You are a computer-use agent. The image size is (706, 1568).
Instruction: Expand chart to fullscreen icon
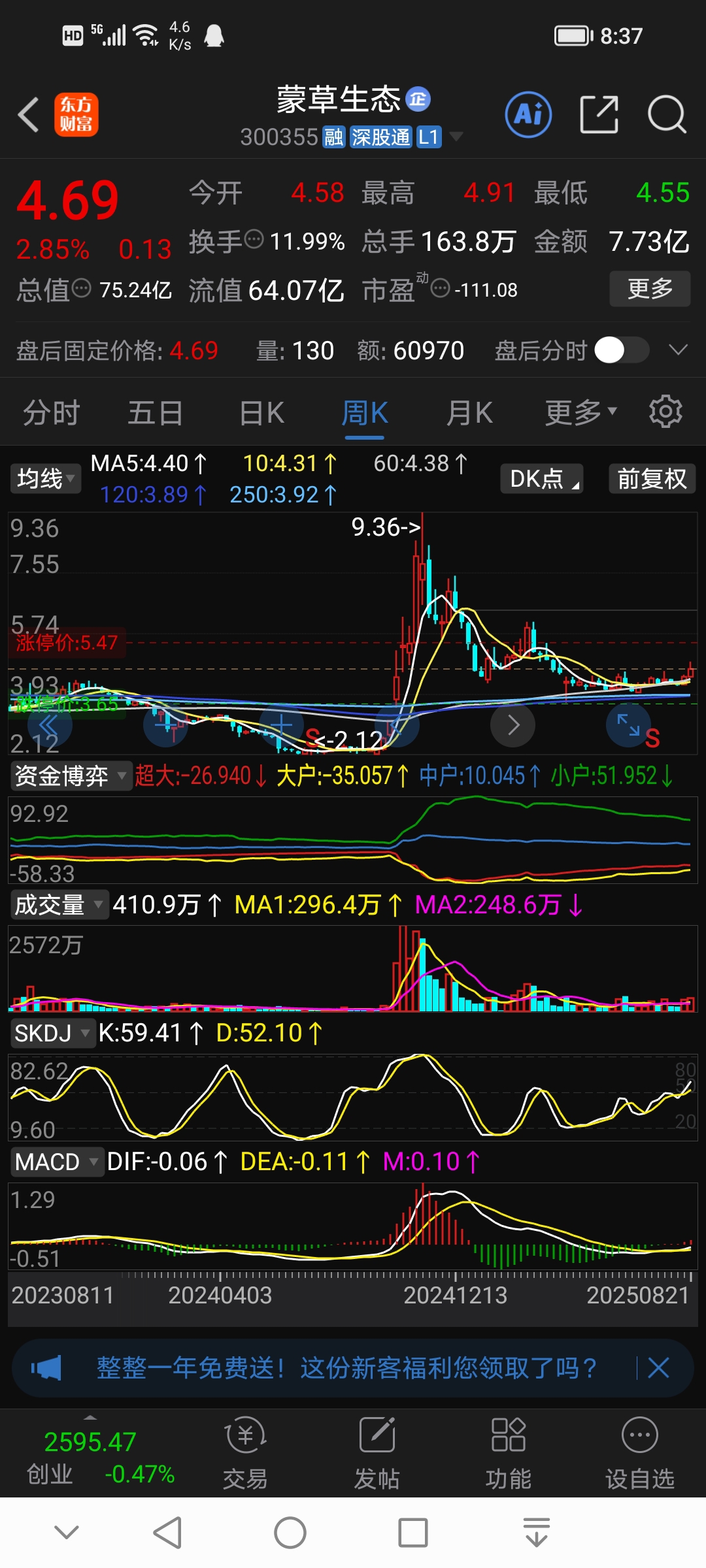click(x=628, y=725)
